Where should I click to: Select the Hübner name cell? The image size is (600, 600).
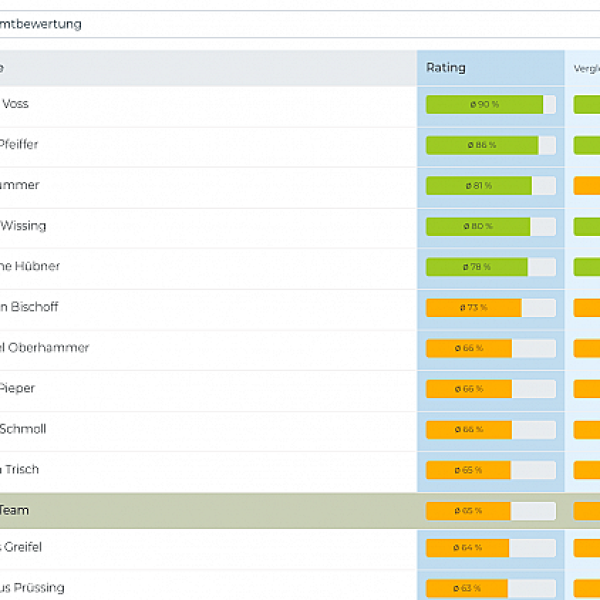(208, 269)
